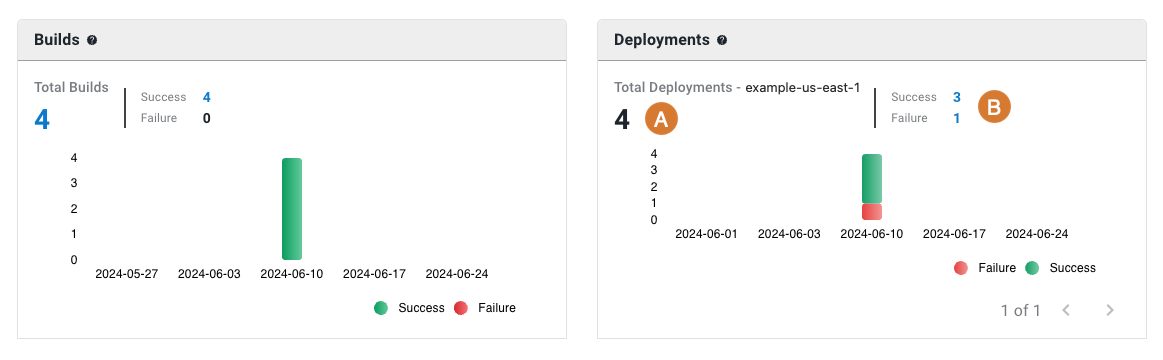Click the total deployments number 4
This screenshot has height=360, width=1163.
point(622,120)
